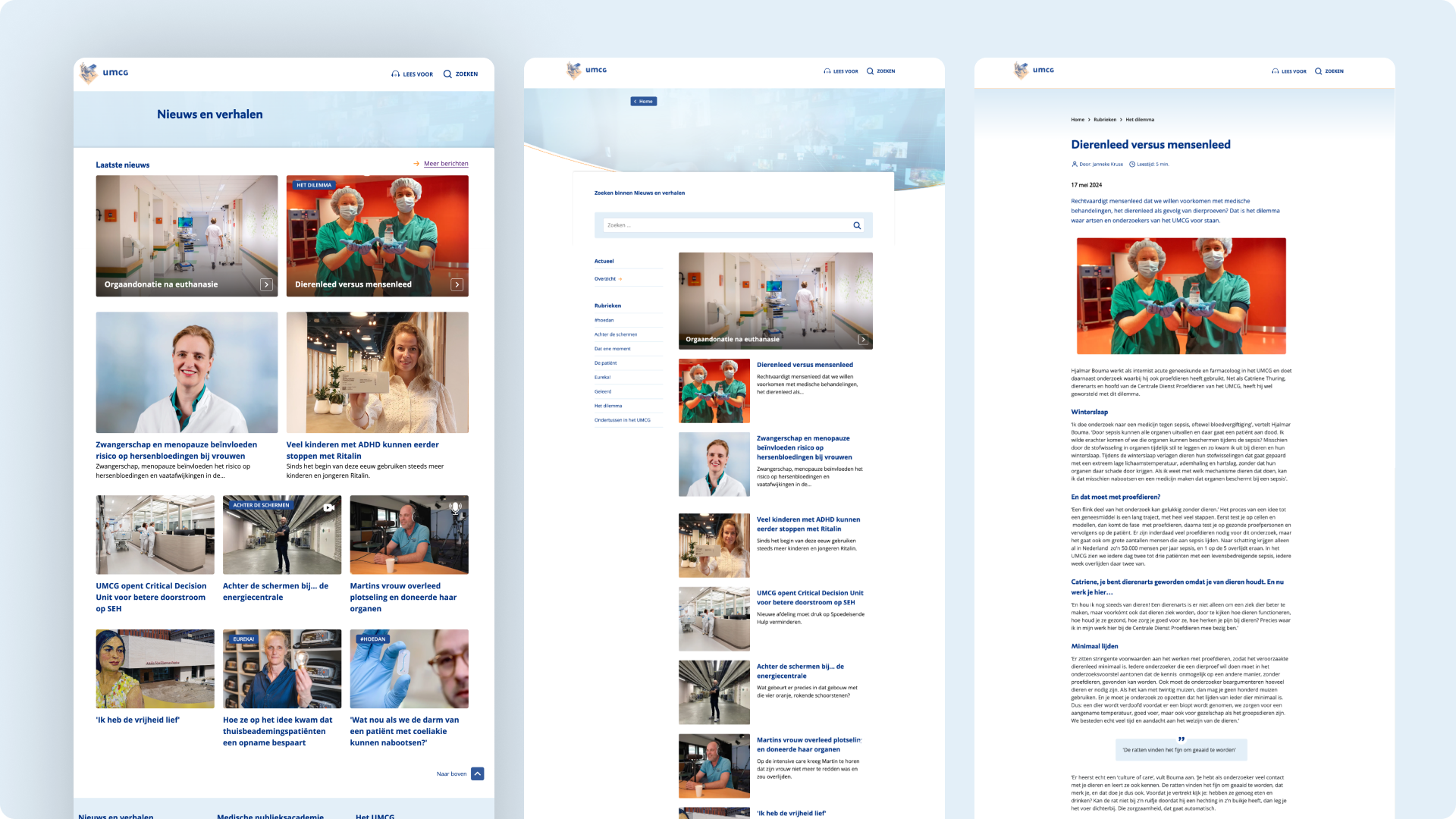Click the podcast microphone icon on Martins vrouw card
Image resolution: width=1456 pixels, height=819 pixels.
[x=456, y=508]
